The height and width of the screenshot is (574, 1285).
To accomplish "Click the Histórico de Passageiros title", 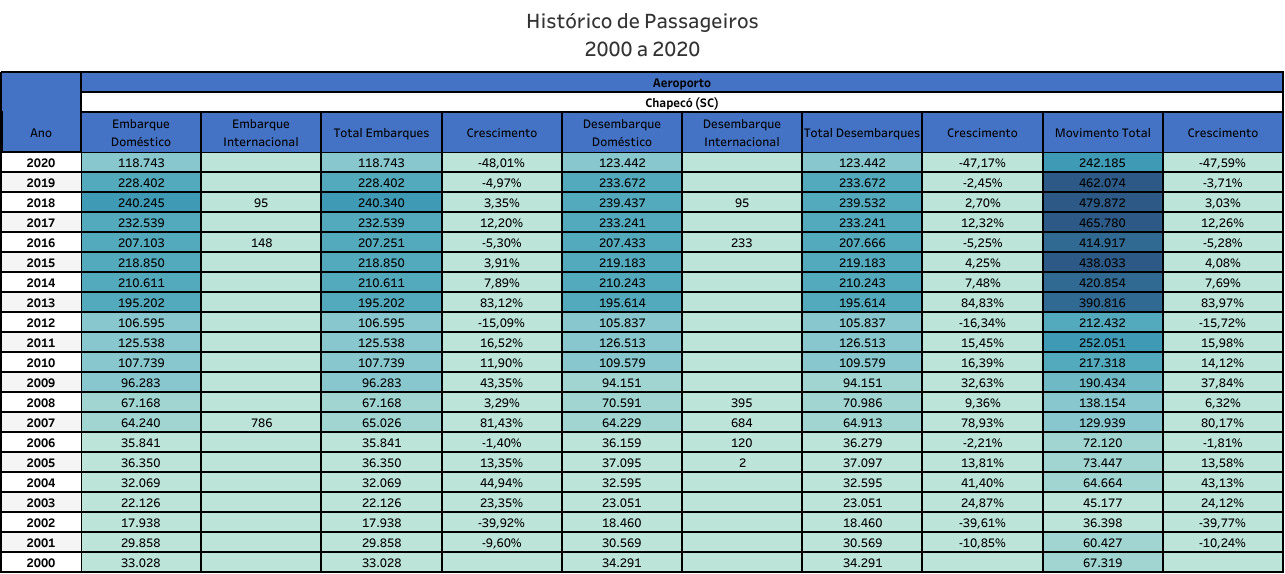I will click(x=642, y=21).
